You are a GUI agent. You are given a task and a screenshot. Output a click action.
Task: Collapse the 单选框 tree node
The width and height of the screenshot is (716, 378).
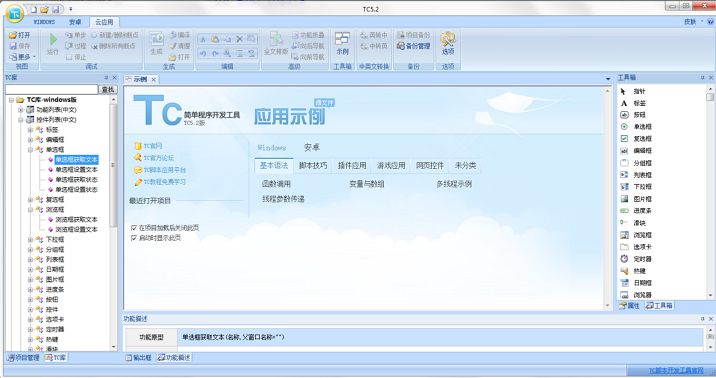30,150
